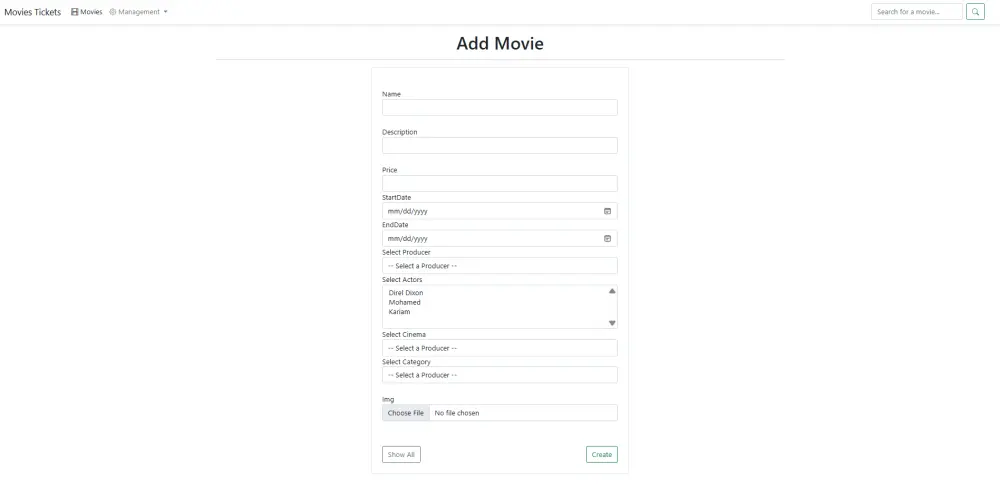
Task: Select actor Direl Dixon
Action: [406, 293]
